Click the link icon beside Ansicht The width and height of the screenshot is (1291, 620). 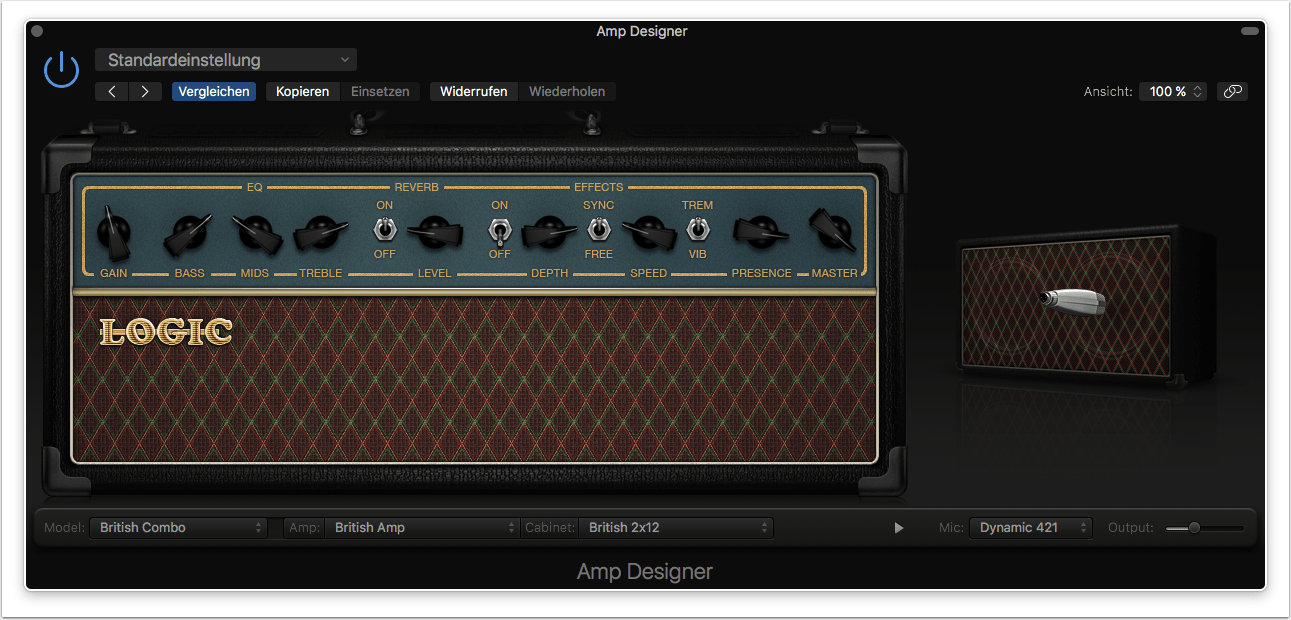point(1232,91)
